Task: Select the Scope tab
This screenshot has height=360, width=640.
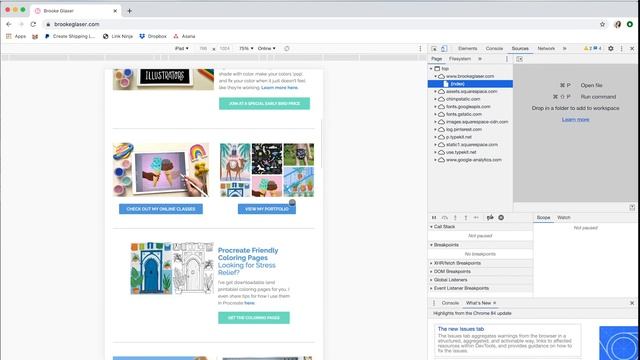Action: (543, 218)
